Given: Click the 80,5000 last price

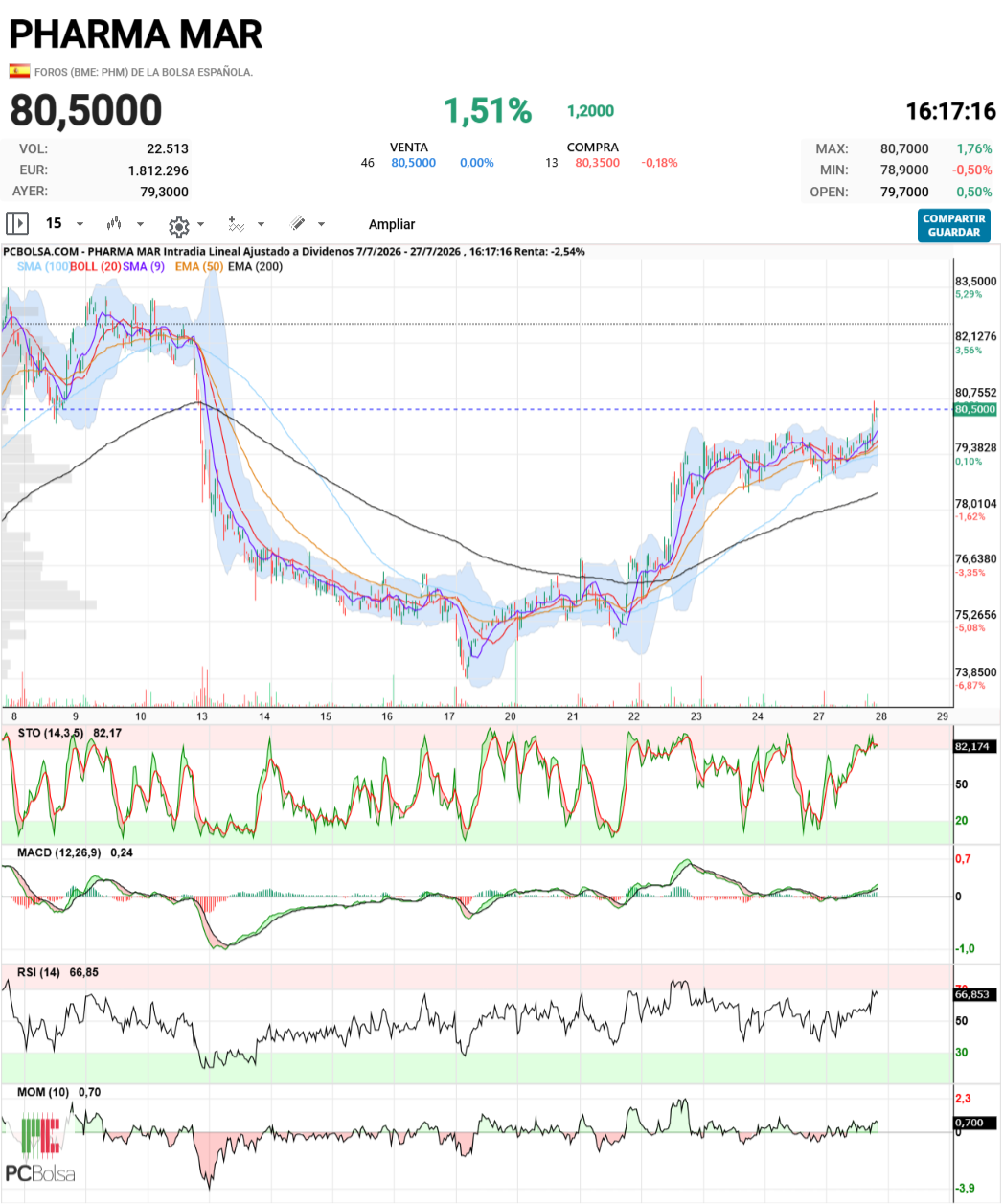Looking at the screenshot, I should pos(86,110).
